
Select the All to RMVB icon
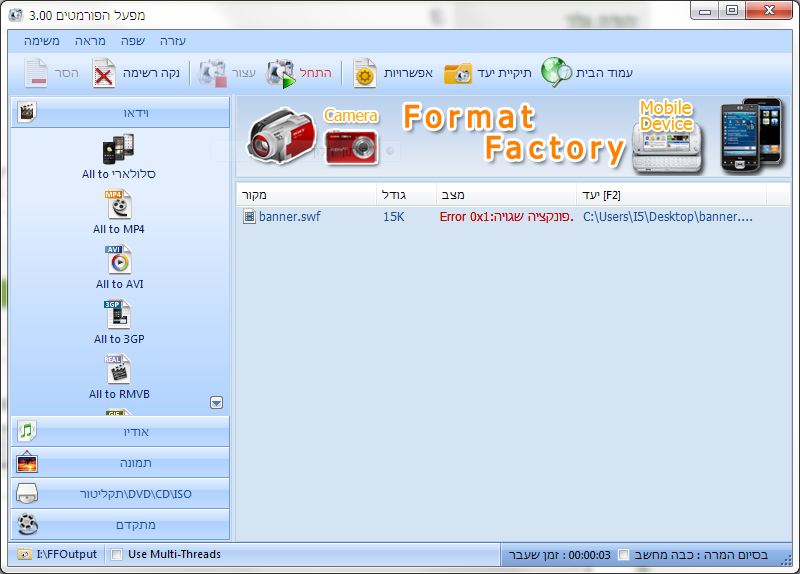[118, 370]
